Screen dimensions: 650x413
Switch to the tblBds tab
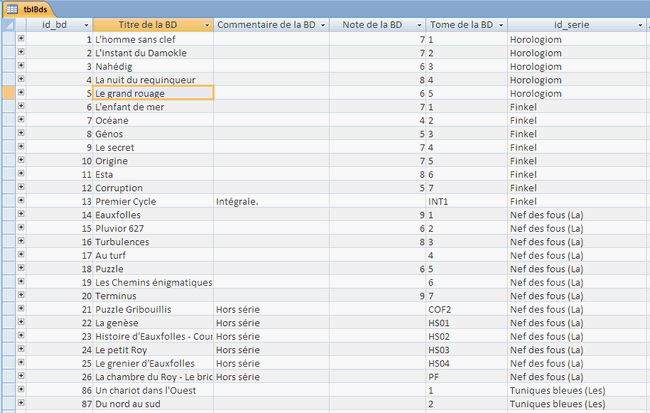[32, 8]
